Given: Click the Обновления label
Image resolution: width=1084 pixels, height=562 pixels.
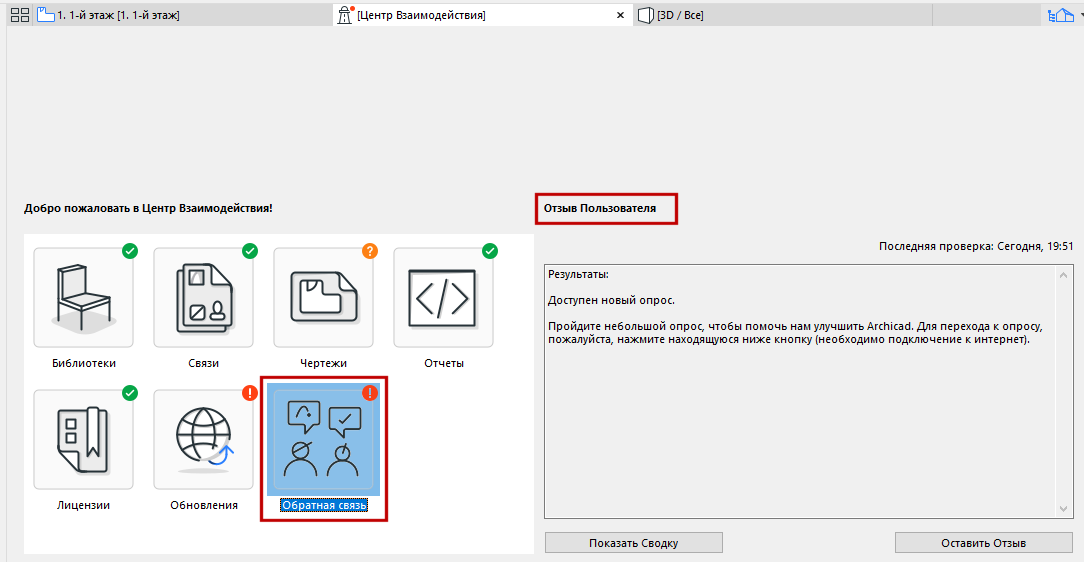Looking at the screenshot, I should (x=204, y=505).
